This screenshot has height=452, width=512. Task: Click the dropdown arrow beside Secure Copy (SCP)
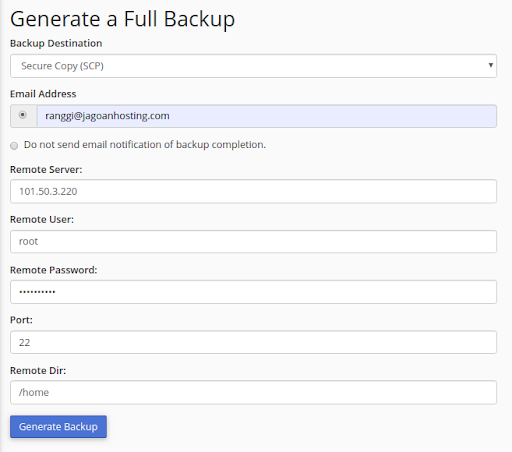491,65
